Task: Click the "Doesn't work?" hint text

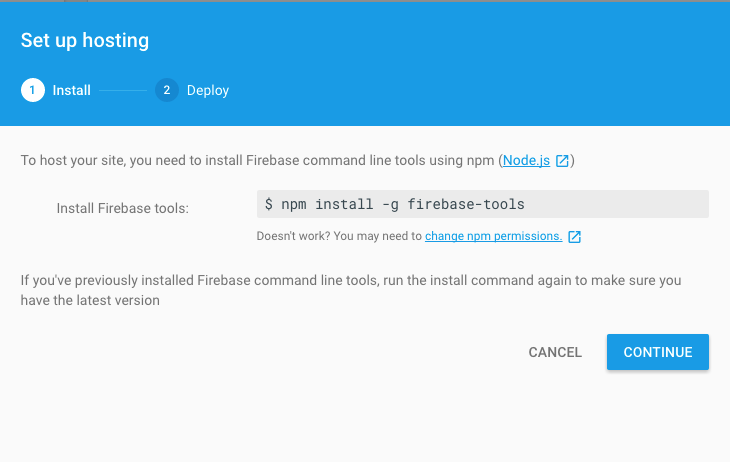Action: (340, 236)
